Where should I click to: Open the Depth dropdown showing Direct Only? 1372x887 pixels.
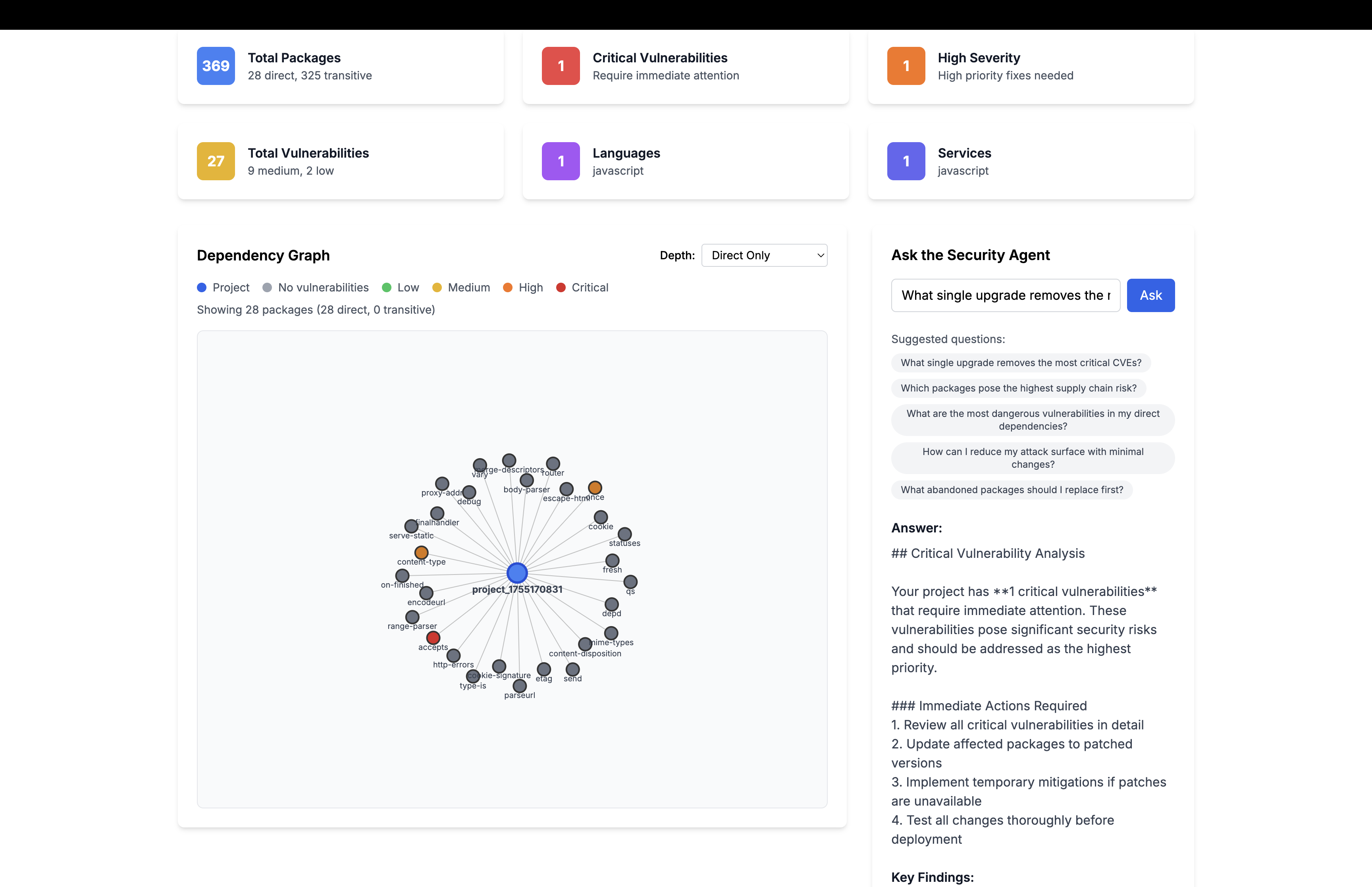[764, 255]
